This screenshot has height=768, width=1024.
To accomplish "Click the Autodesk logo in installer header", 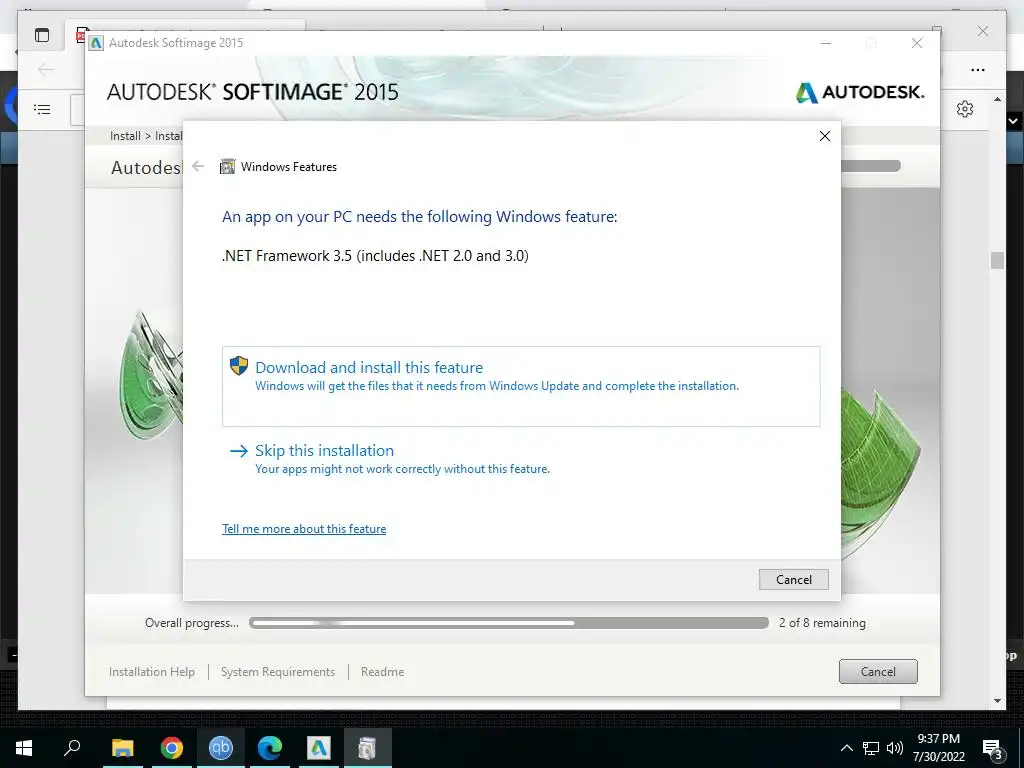I will (859, 92).
